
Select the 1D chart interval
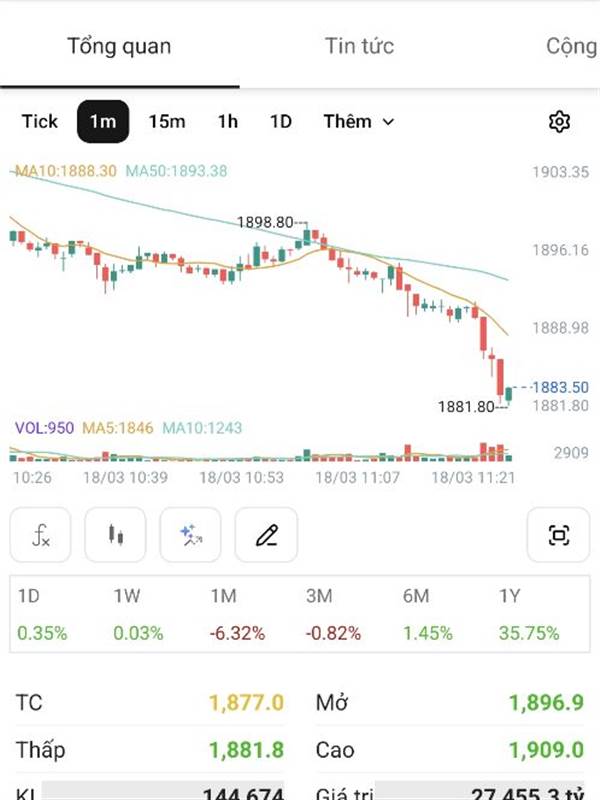[281, 122]
